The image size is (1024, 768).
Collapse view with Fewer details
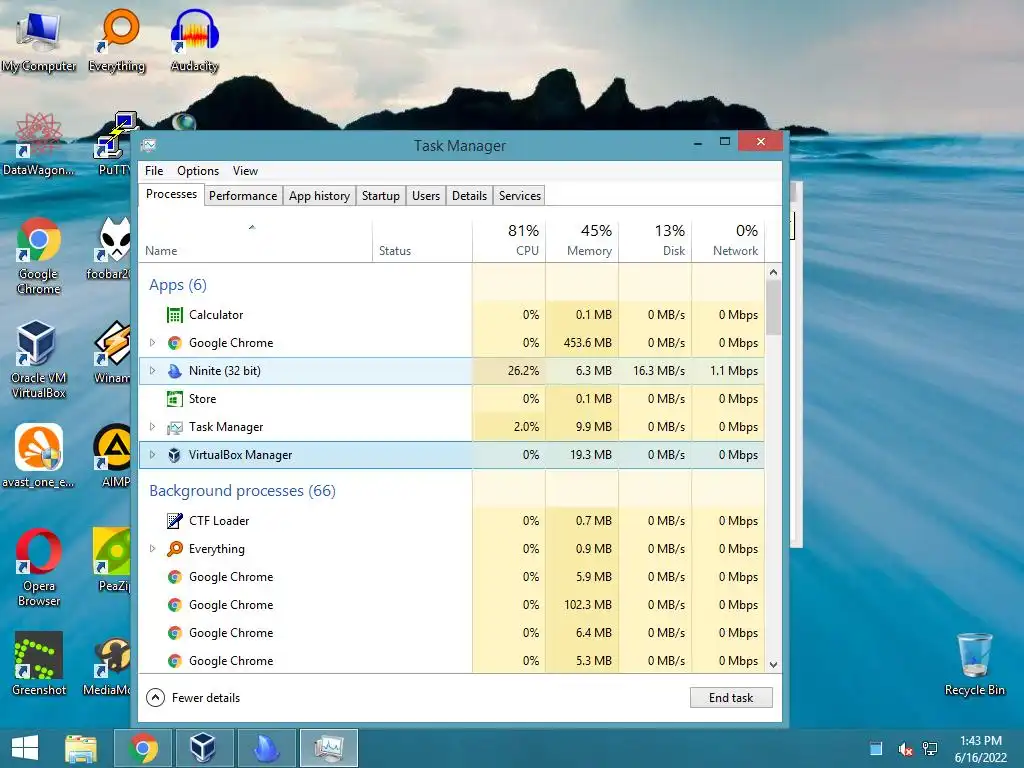pos(193,698)
